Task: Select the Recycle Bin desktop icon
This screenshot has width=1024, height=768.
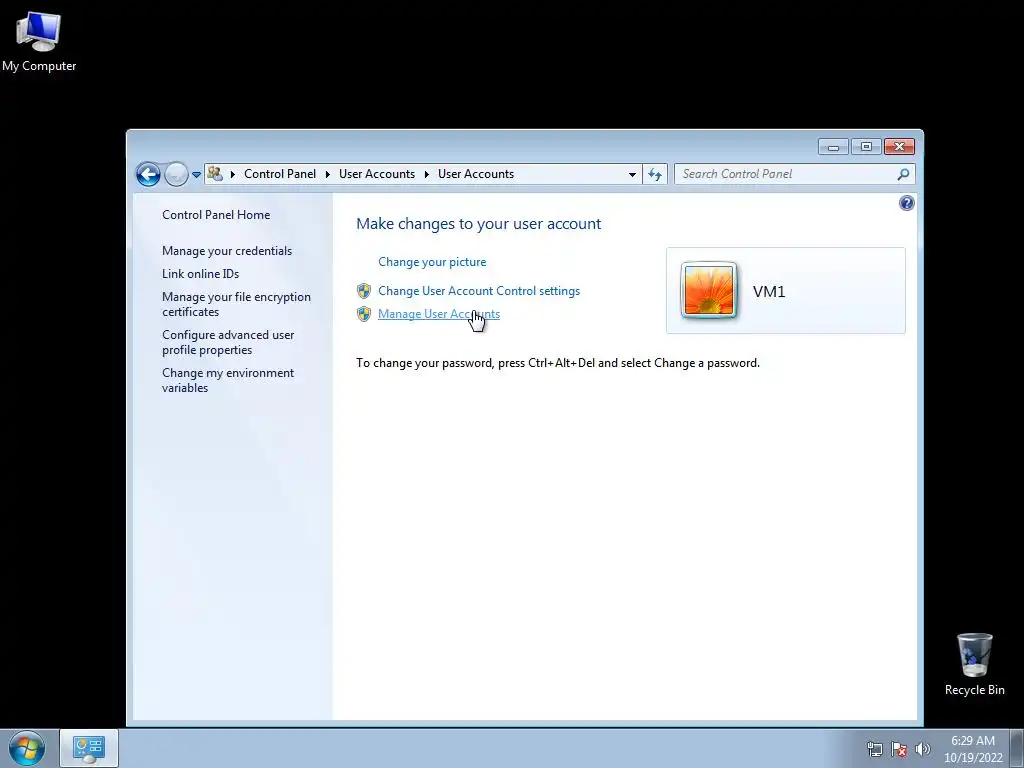Action: [974, 665]
